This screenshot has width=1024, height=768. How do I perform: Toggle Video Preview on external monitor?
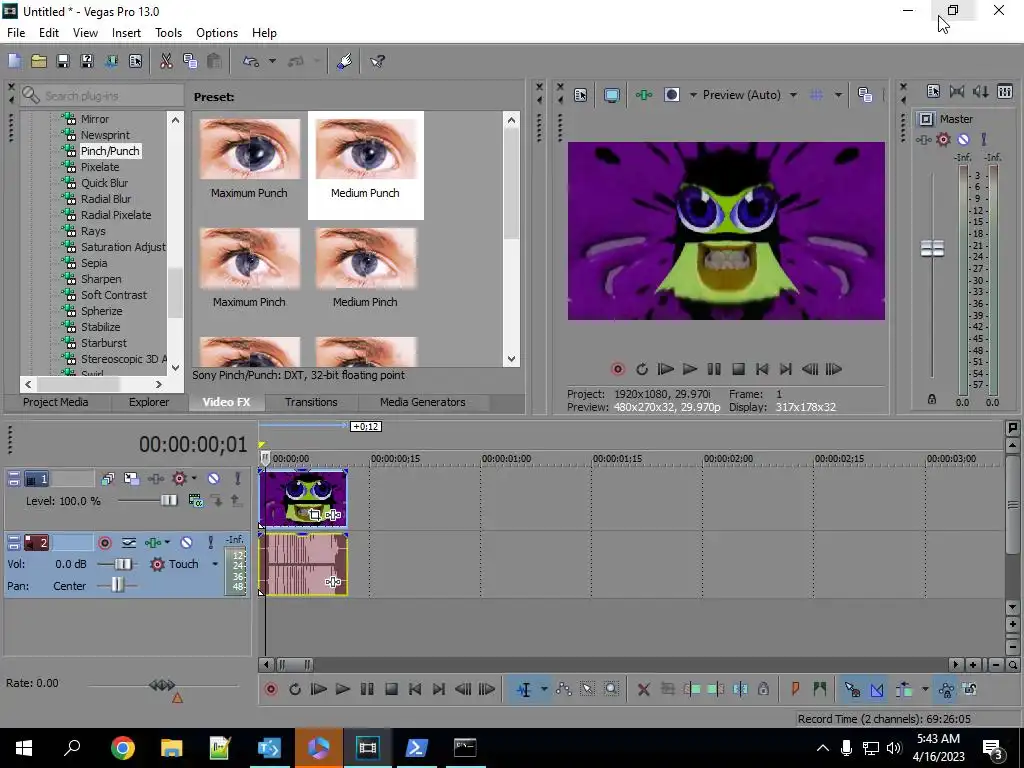click(x=611, y=95)
